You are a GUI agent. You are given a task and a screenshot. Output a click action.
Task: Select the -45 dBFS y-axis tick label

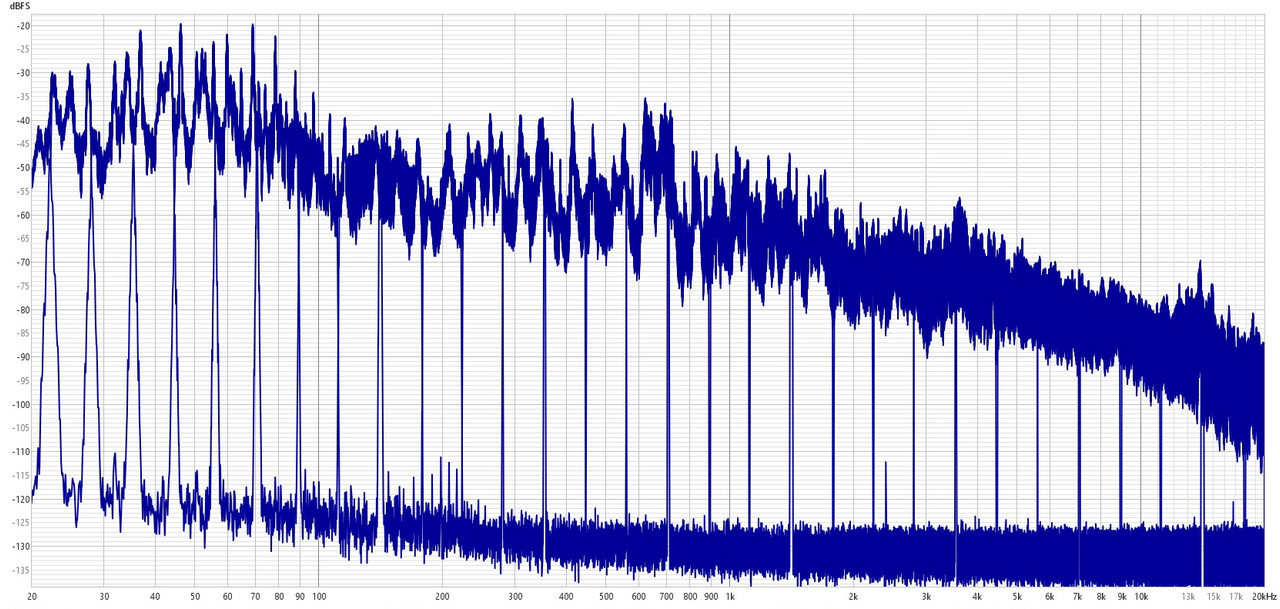click(x=23, y=144)
